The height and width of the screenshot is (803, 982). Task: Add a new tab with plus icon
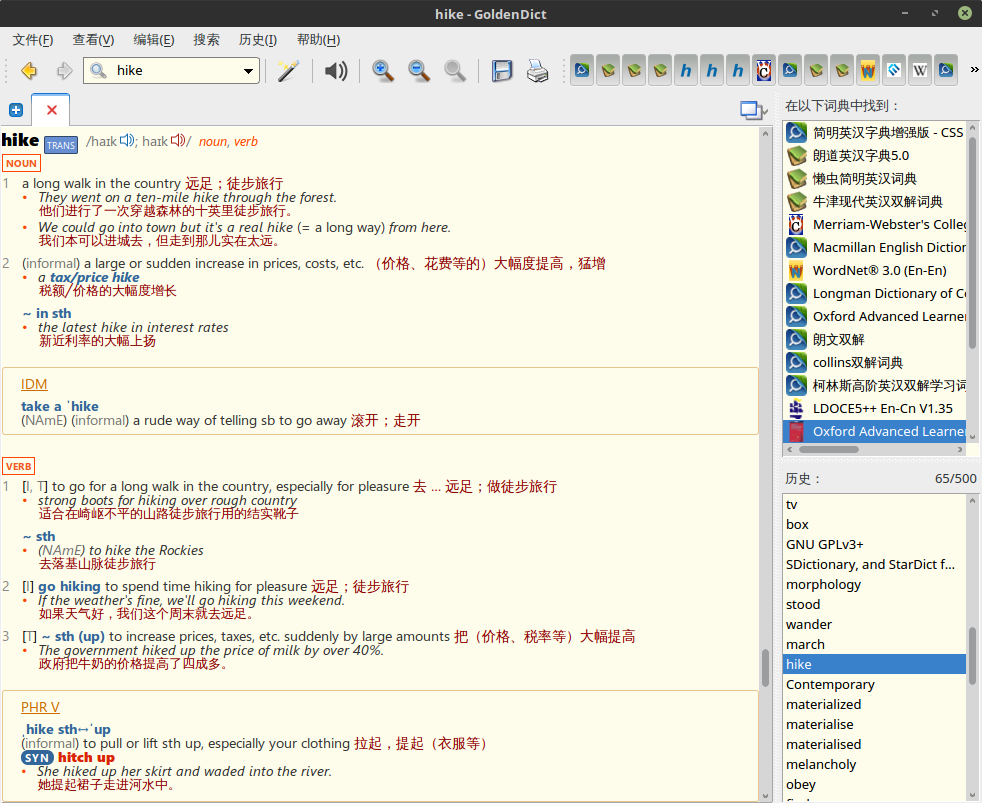[16, 110]
